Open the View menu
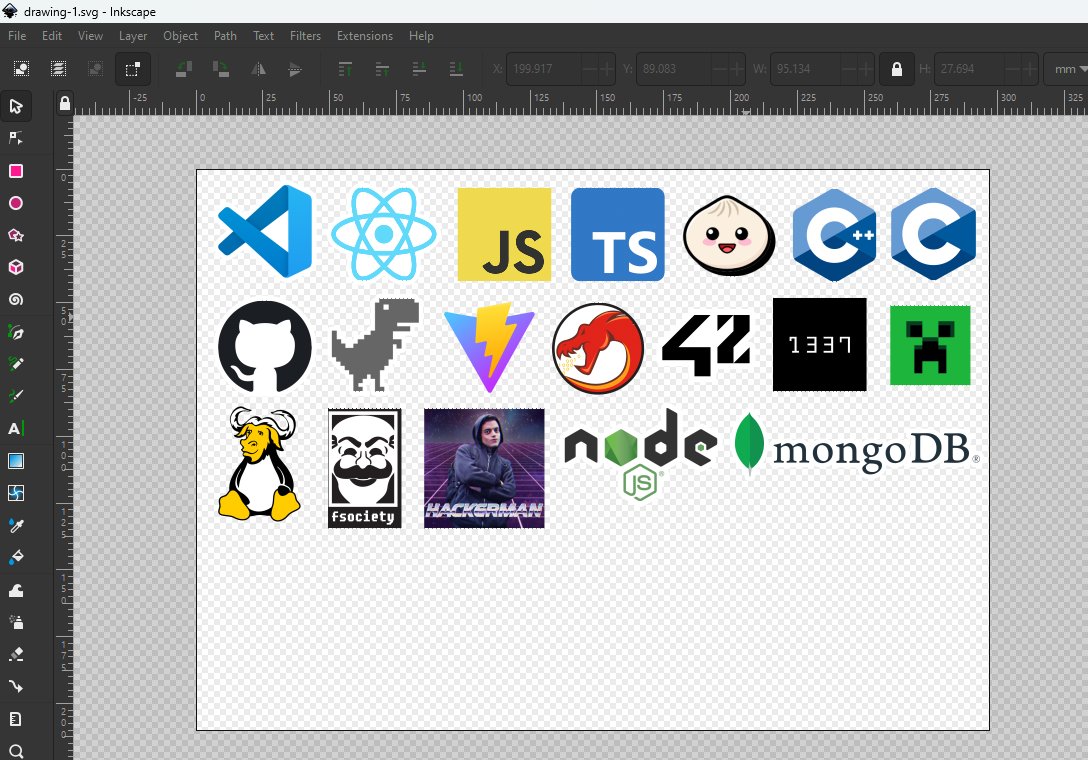Screen dimensions: 1088x760 point(90,35)
